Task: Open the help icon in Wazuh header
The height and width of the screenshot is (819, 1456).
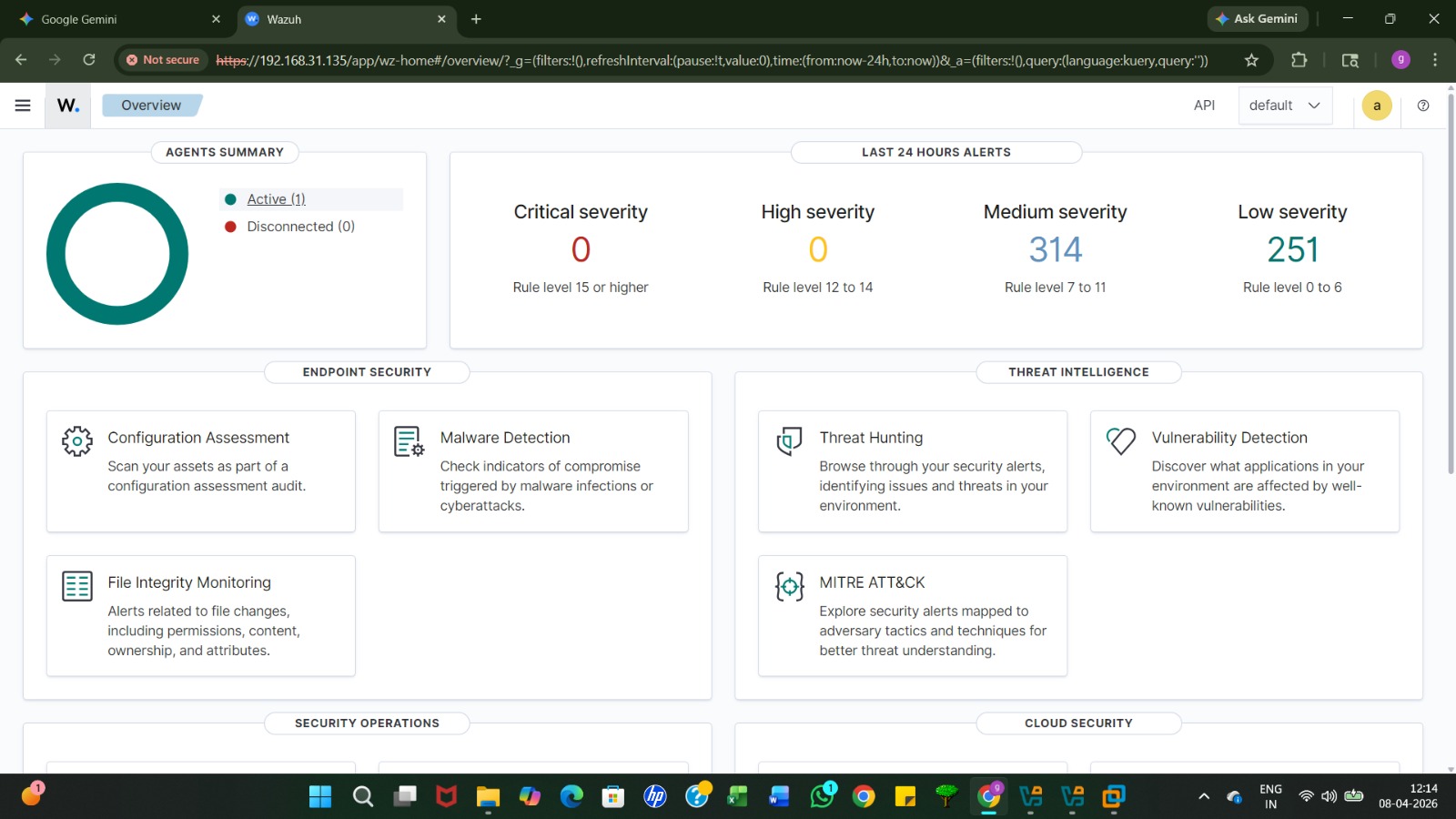Action: (x=1423, y=106)
